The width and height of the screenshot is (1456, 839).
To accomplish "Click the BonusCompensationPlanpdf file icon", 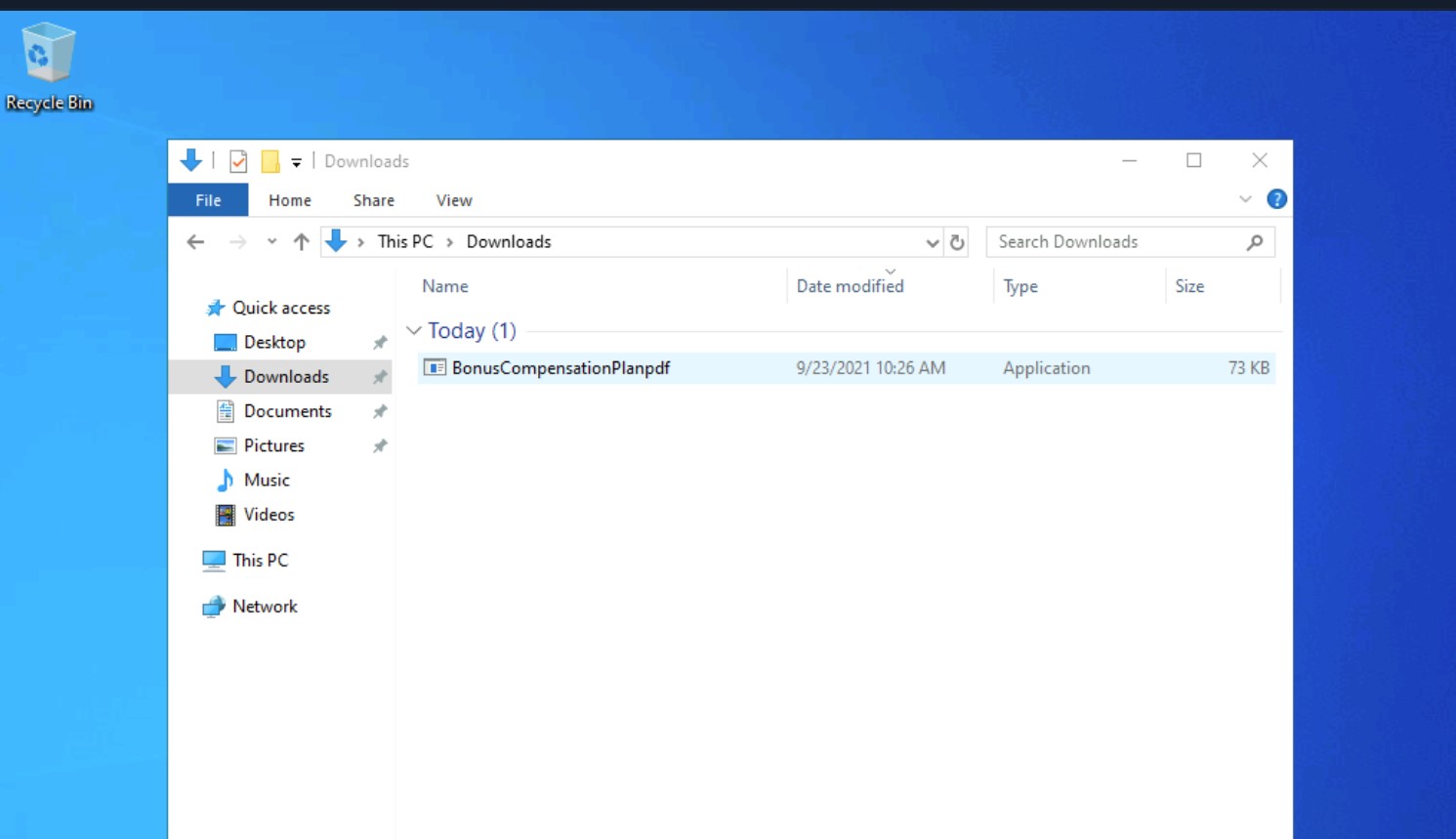I will [x=435, y=368].
